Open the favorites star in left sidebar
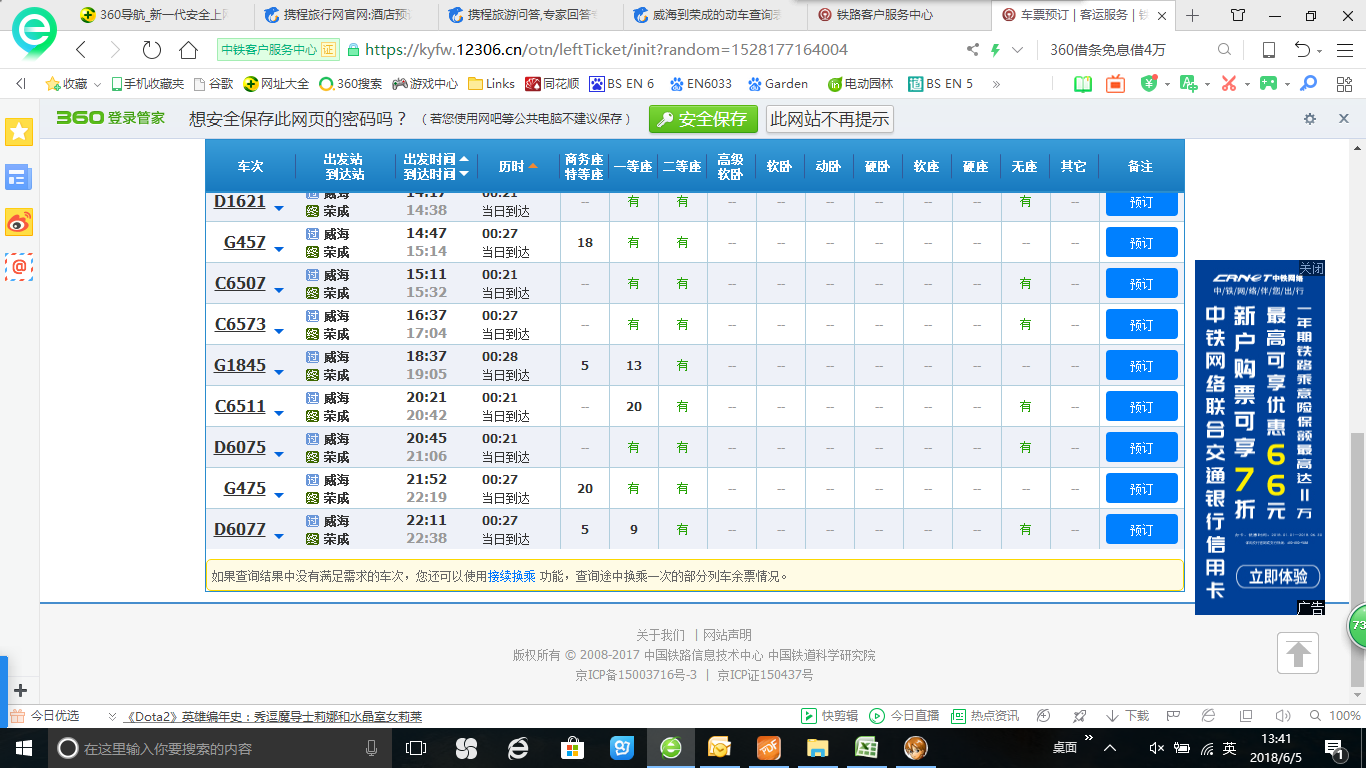This screenshot has height=768, width=1366. (x=19, y=132)
